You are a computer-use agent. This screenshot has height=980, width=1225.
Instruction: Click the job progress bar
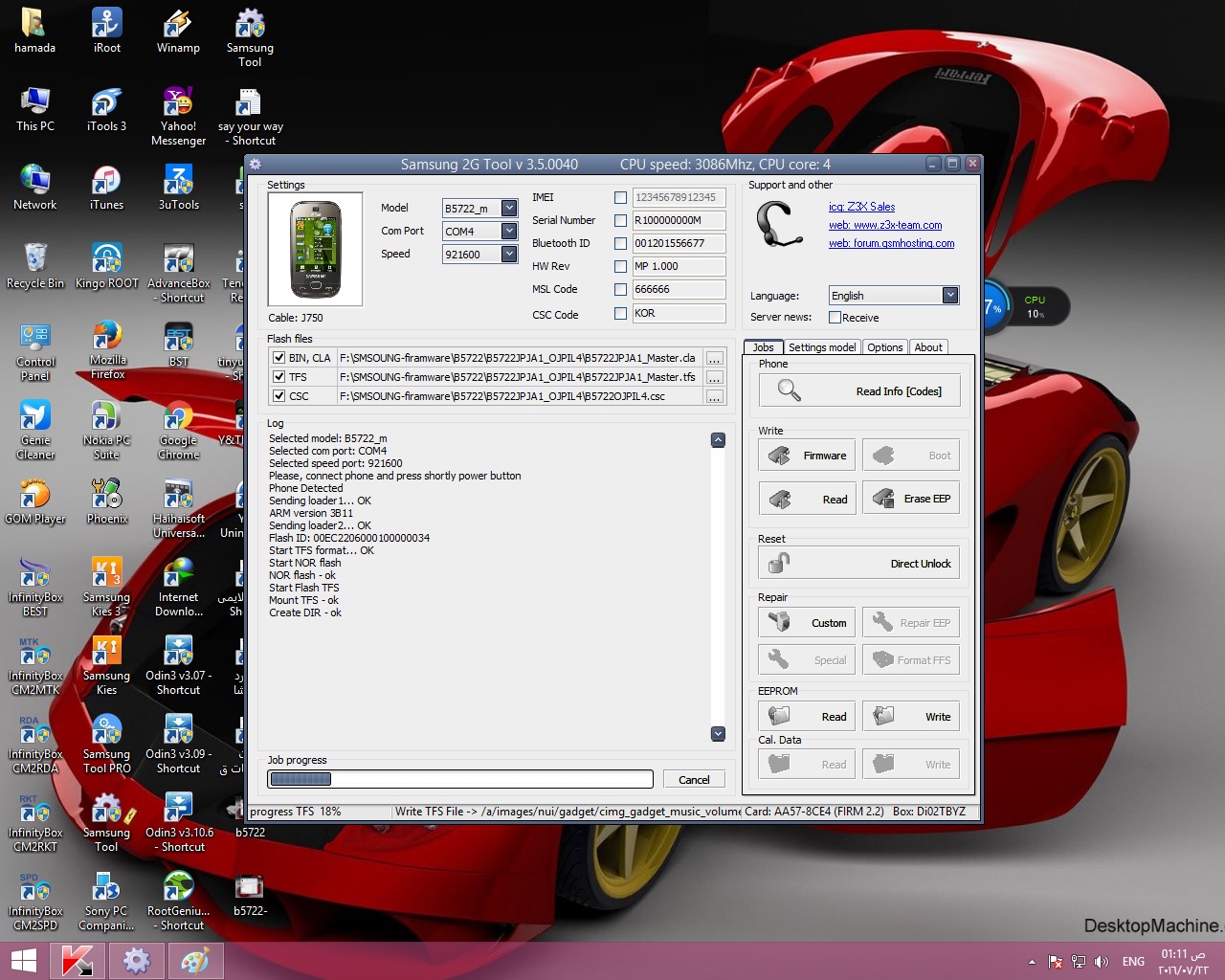460,780
